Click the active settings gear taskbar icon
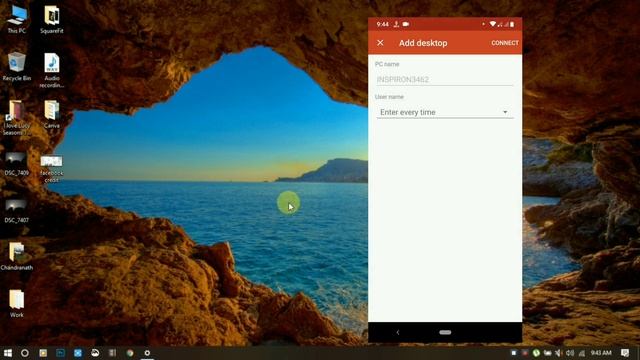The image size is (640, 360). point(147,353)
